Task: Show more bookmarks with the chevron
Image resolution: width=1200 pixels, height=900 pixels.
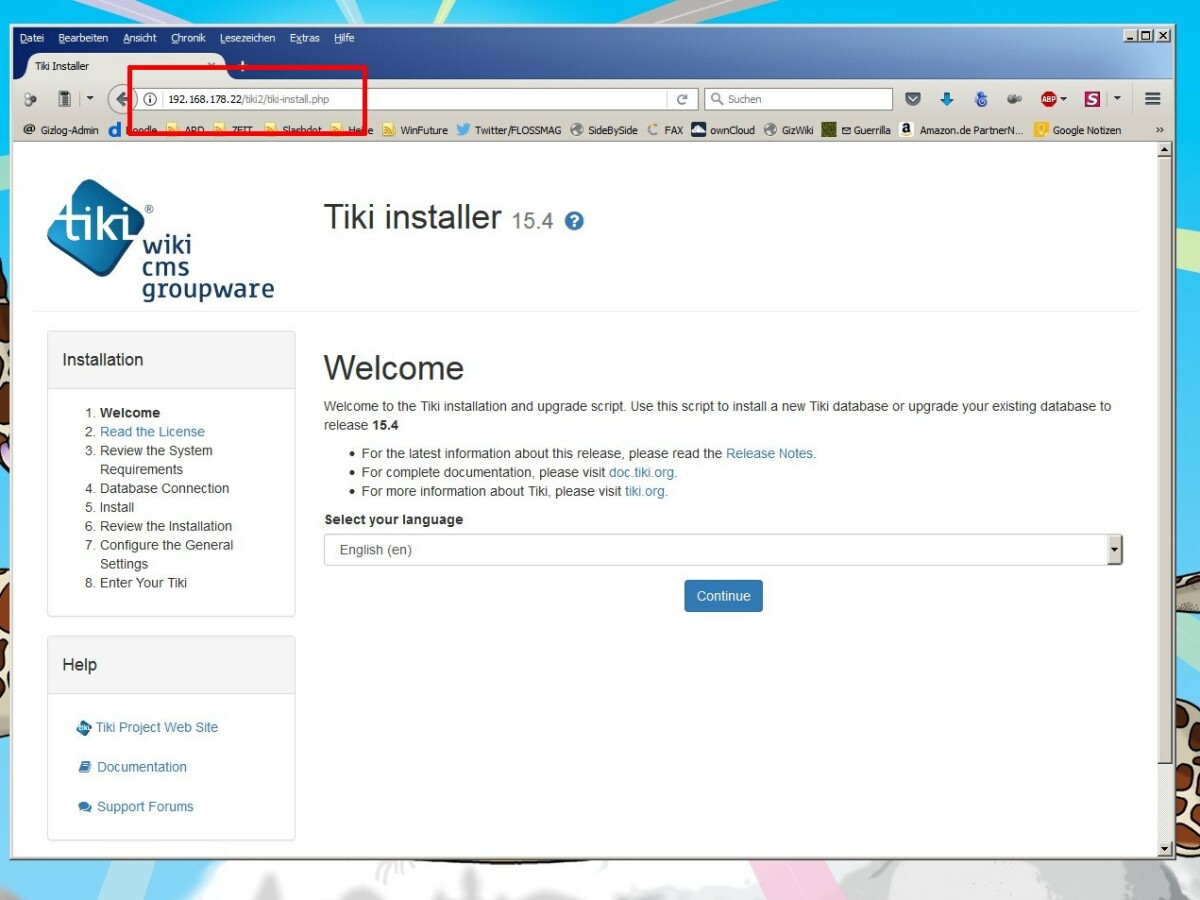Action: [x=1160, y=130]
